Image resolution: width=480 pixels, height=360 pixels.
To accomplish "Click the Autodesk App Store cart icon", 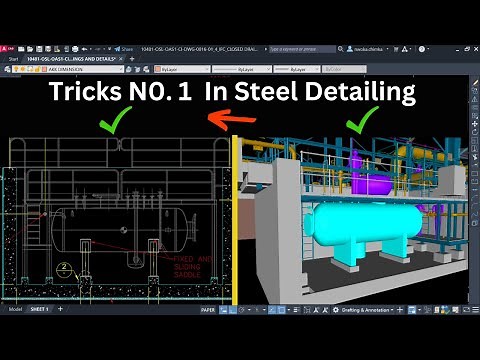I will (x=396, y=49).
